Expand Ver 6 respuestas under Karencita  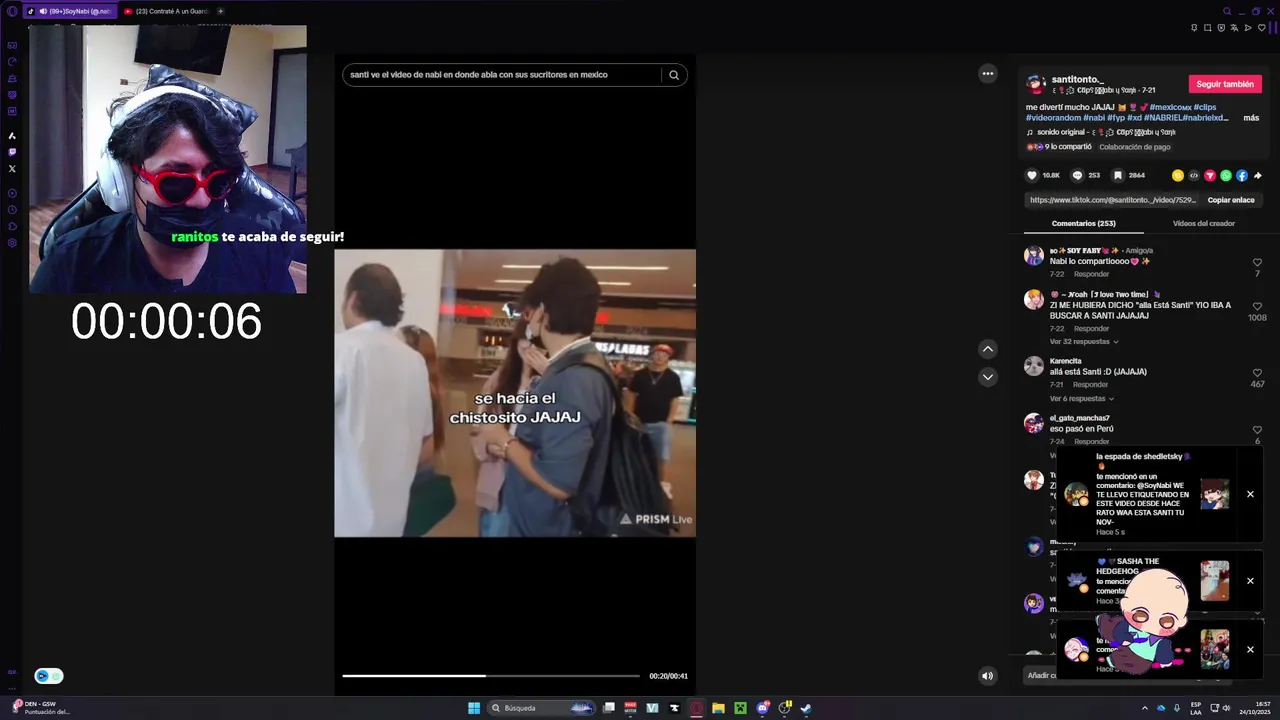click(x=1080, y=399)
